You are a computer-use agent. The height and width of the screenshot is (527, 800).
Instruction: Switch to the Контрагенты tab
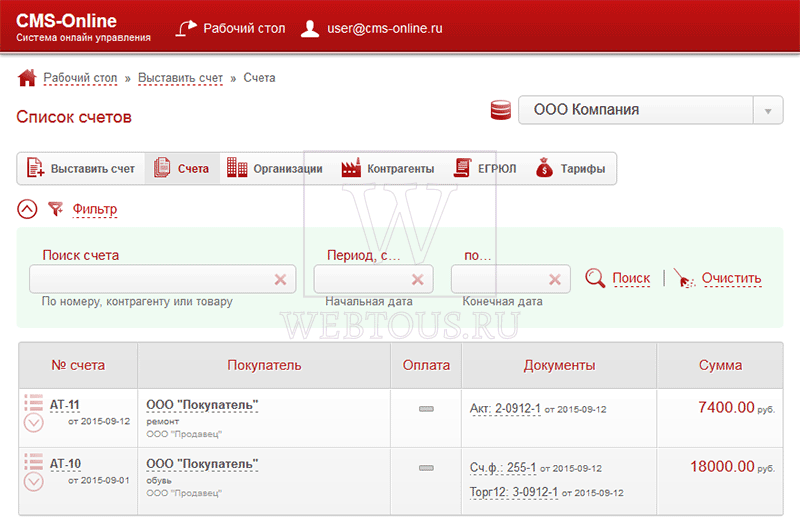388,168
